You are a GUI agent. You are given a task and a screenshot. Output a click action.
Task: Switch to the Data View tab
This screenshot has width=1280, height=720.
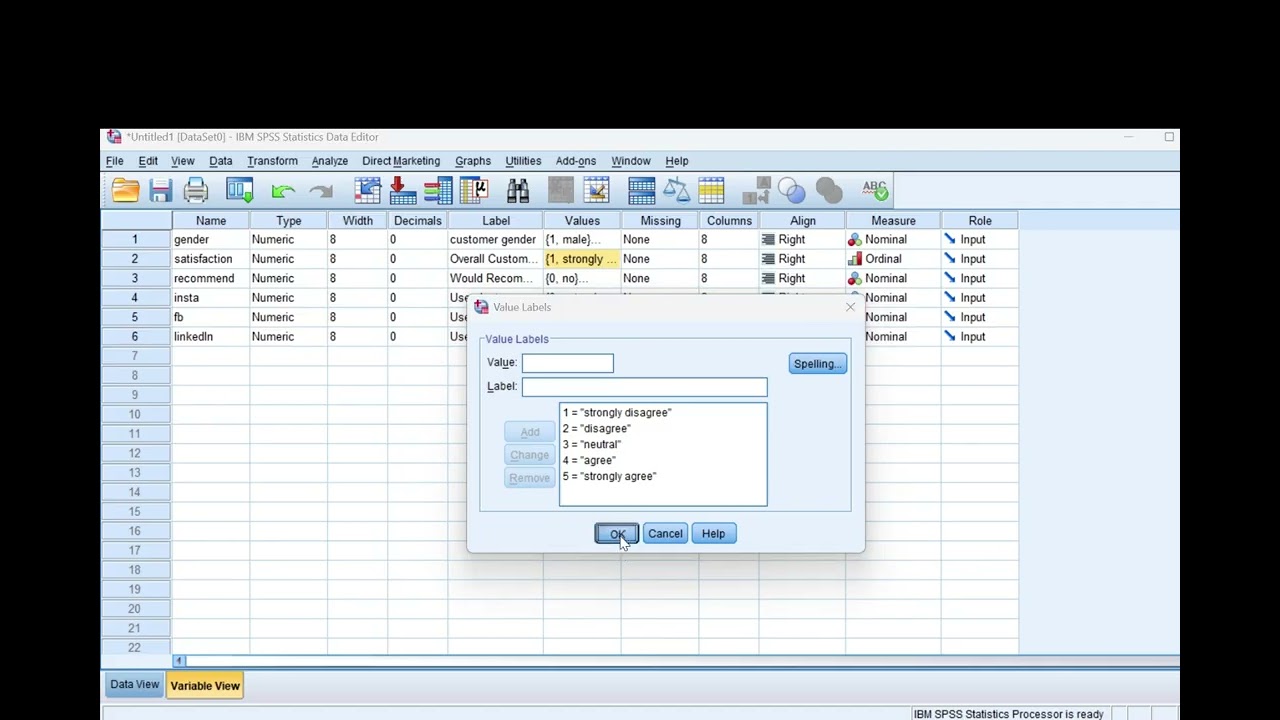tap(134, 685)
